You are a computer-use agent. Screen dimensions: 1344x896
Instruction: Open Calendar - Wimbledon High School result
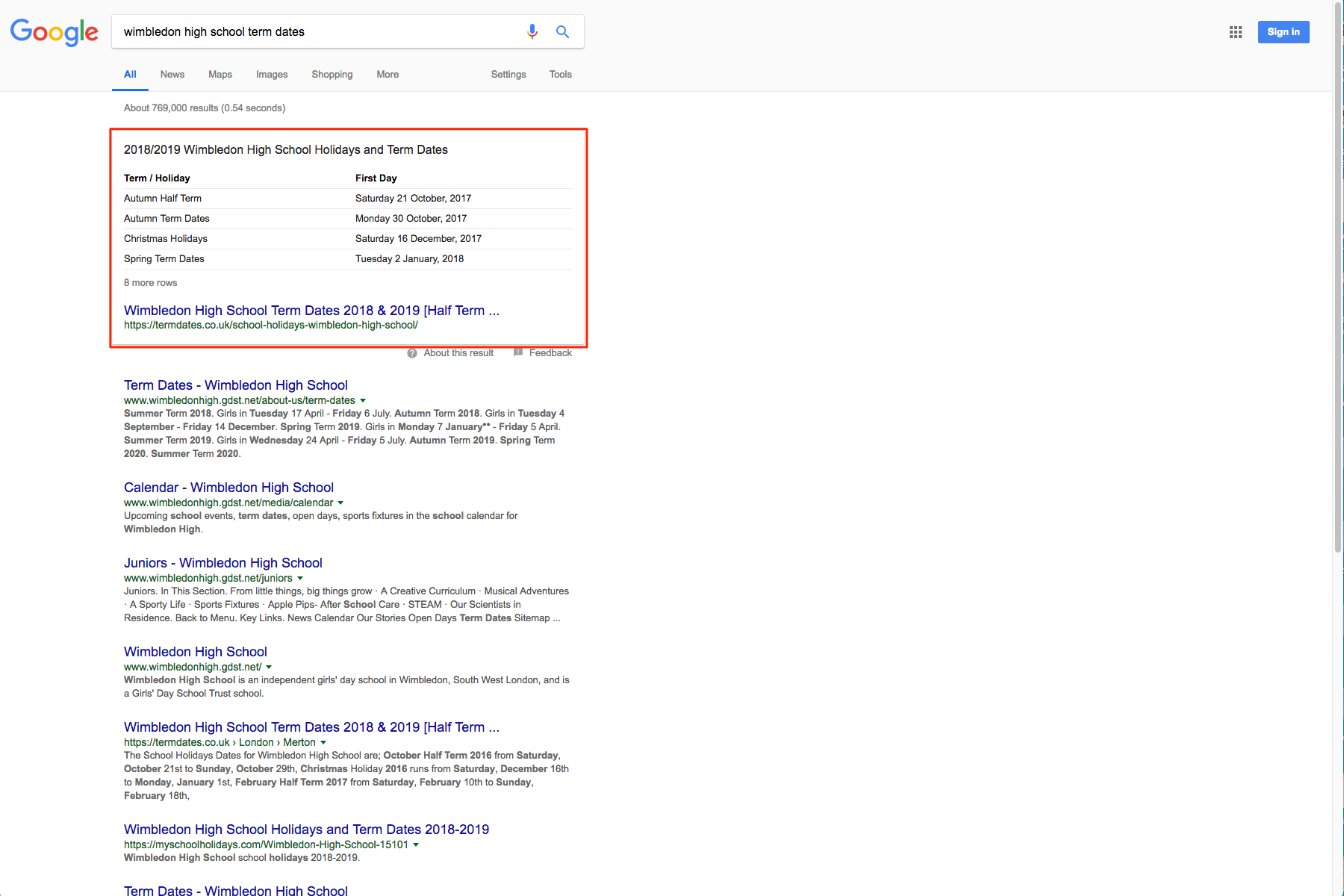click(228, 488)
